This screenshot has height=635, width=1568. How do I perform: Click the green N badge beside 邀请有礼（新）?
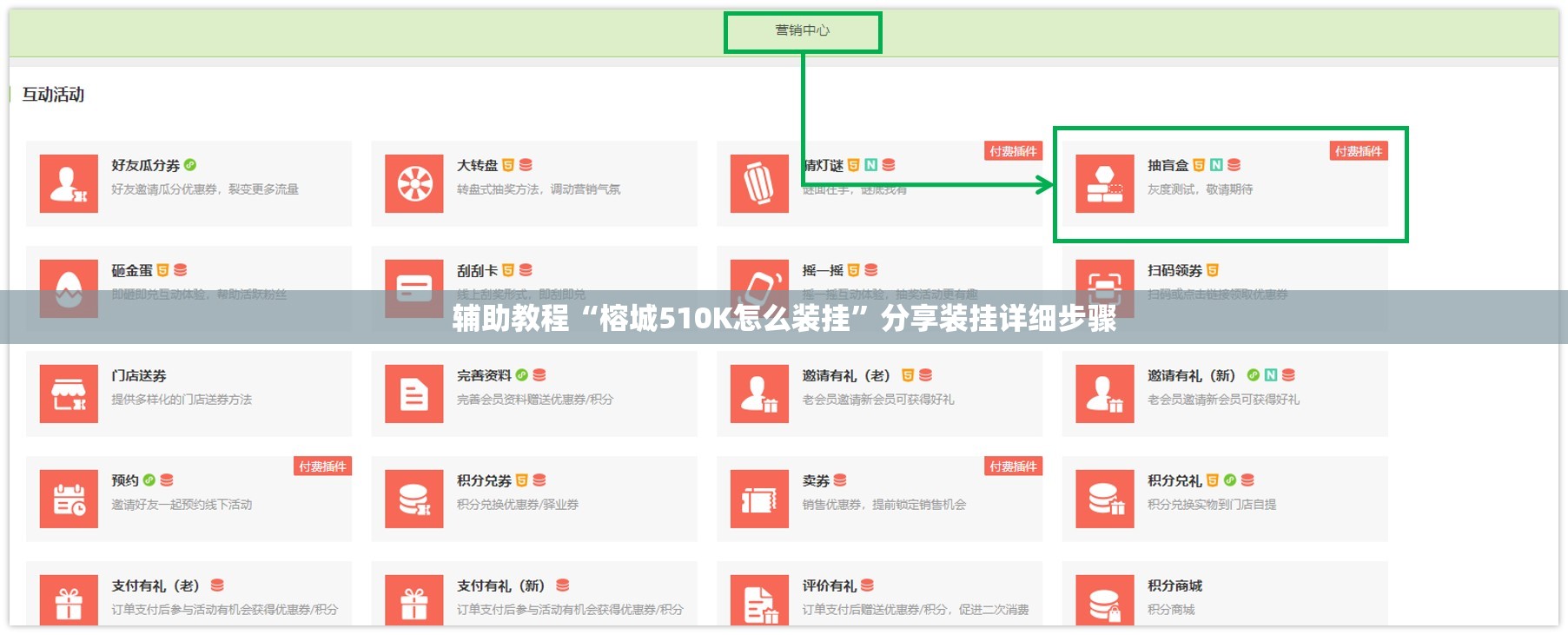point(1271,375)
